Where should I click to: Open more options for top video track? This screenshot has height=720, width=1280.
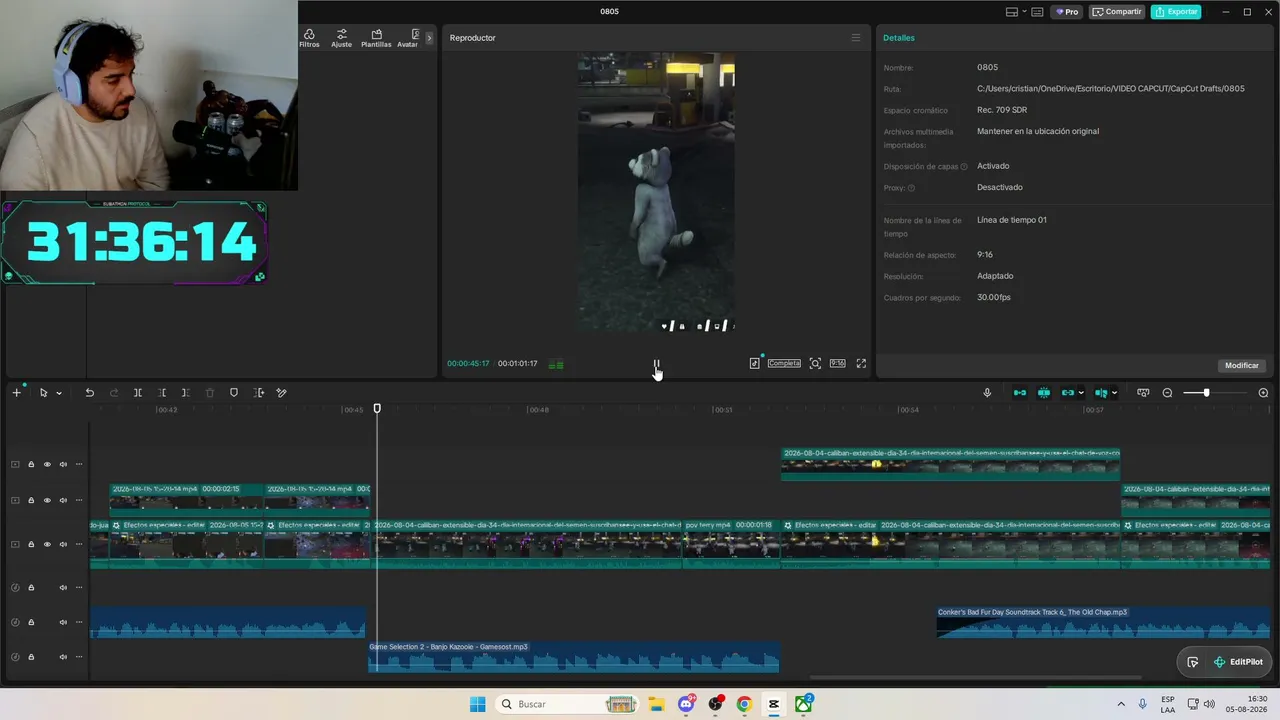pos(79,465)
